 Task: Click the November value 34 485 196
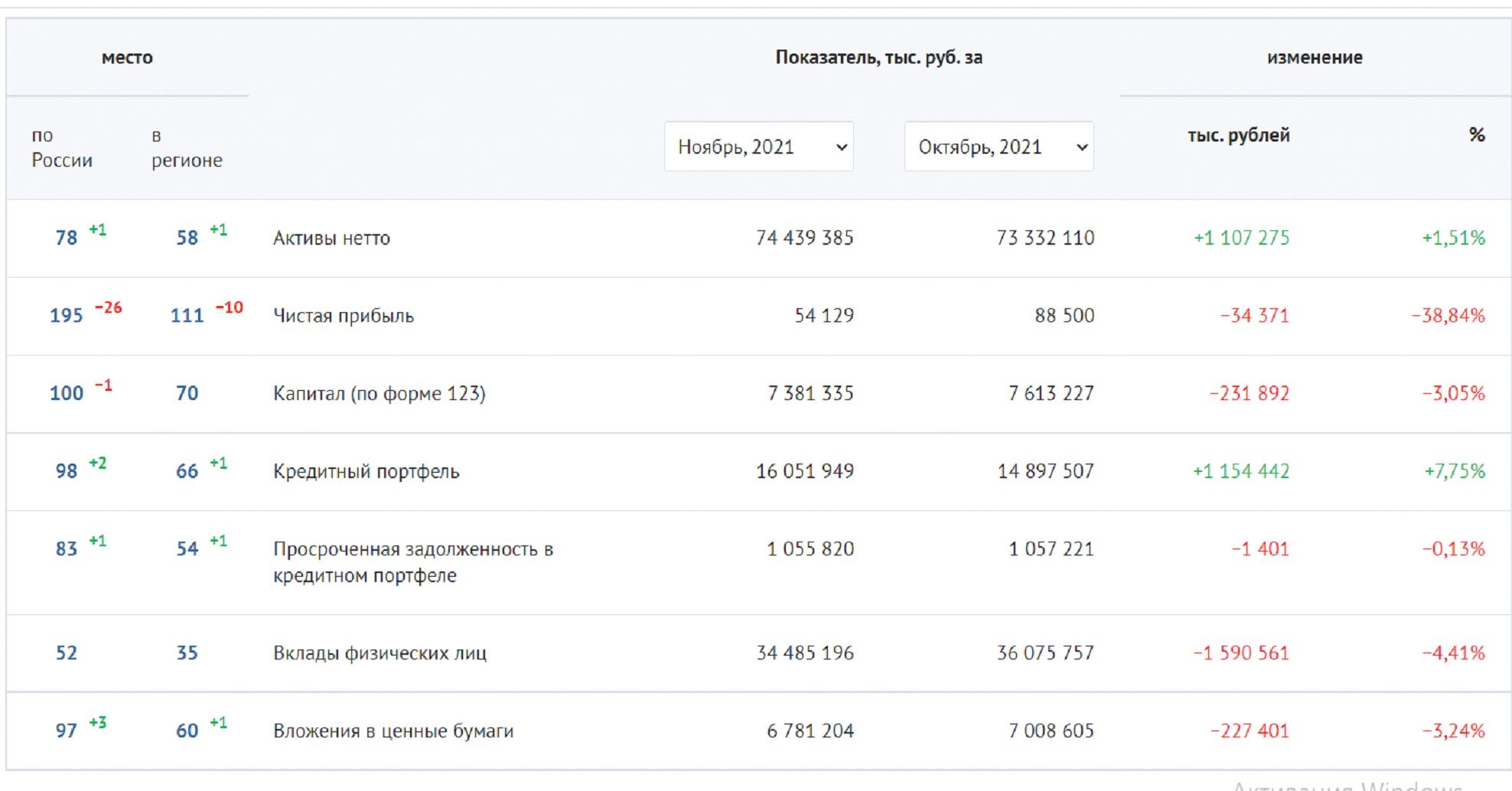coord(805,653)
